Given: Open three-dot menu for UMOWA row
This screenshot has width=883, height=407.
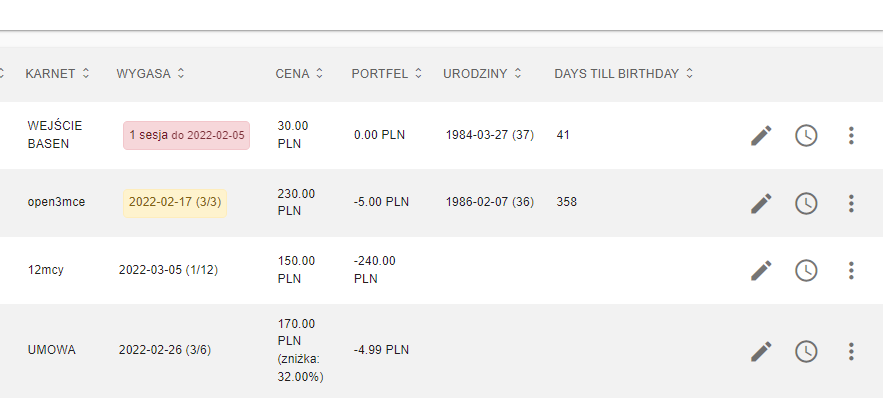Looking at the screenshot, I should coord(851,351).
